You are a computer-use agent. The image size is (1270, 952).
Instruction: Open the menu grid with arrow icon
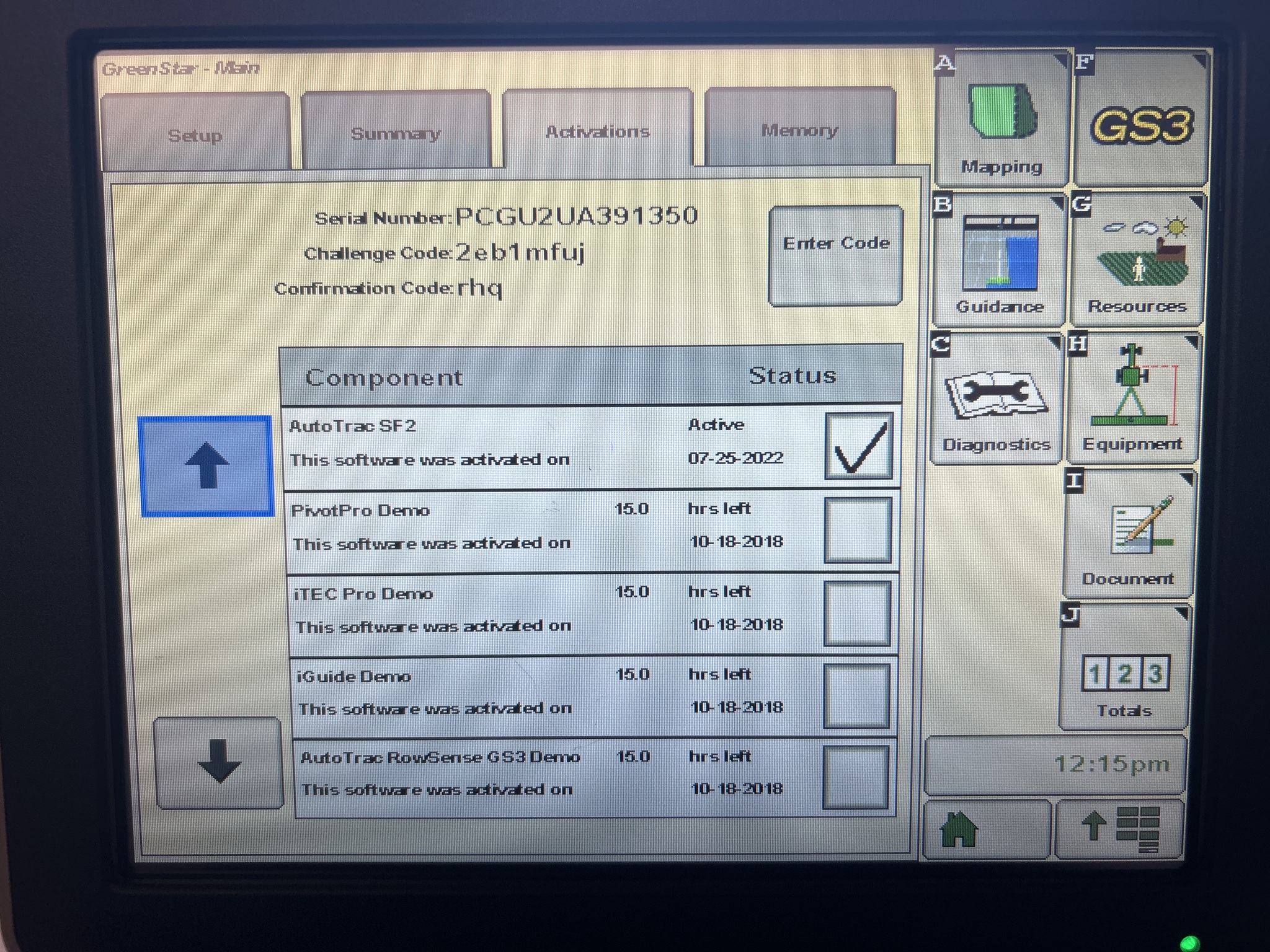[1119, 829]
